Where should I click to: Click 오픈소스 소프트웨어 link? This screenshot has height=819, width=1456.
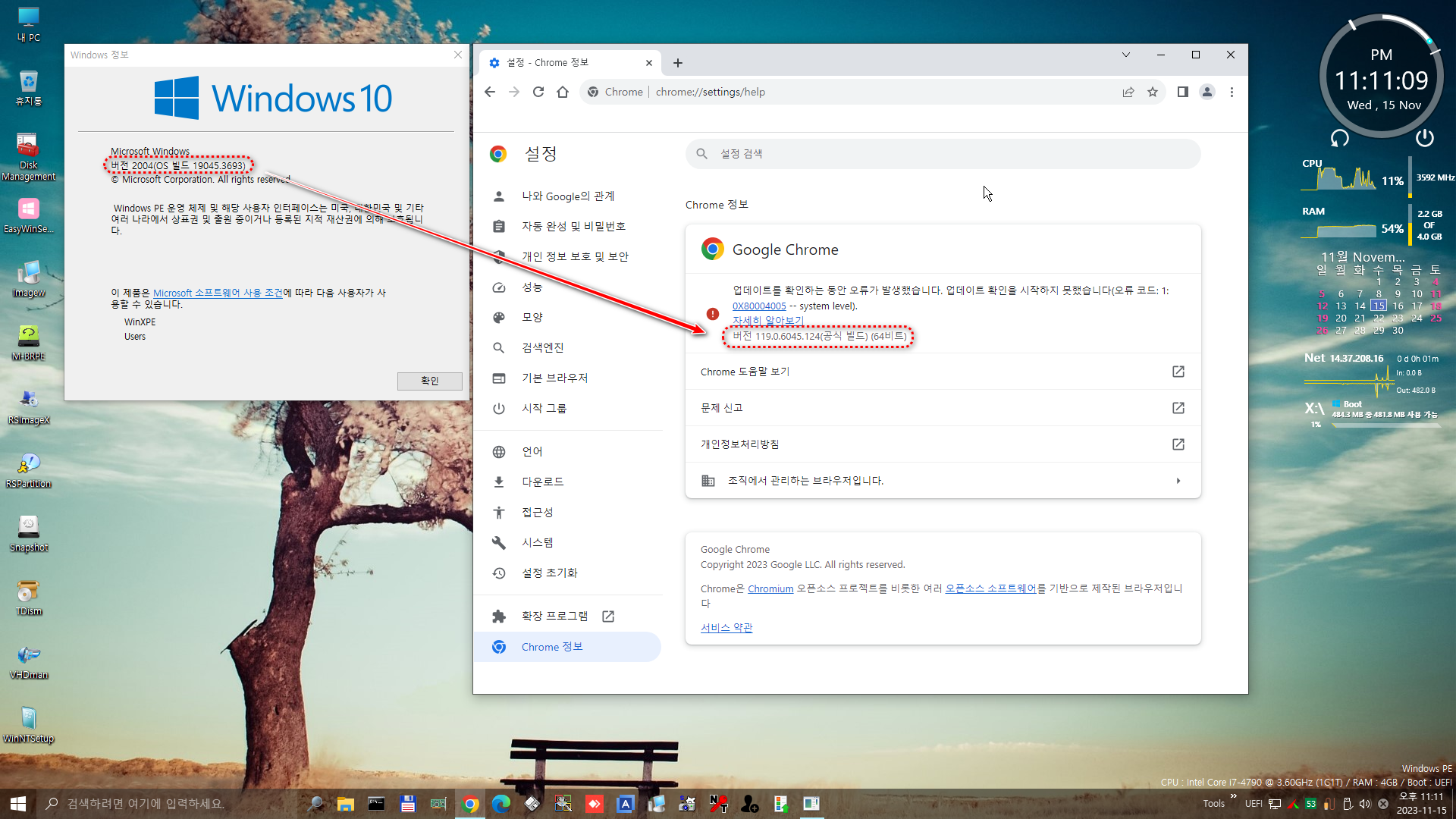tap(990, 588)
